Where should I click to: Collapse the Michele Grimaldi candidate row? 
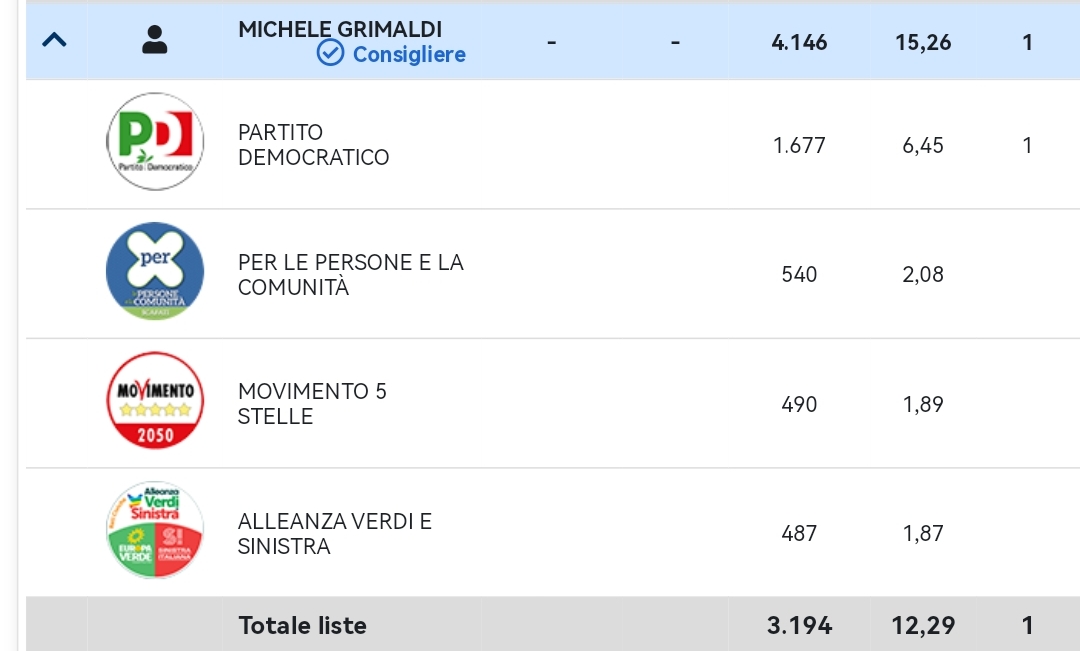coord(54,41)
